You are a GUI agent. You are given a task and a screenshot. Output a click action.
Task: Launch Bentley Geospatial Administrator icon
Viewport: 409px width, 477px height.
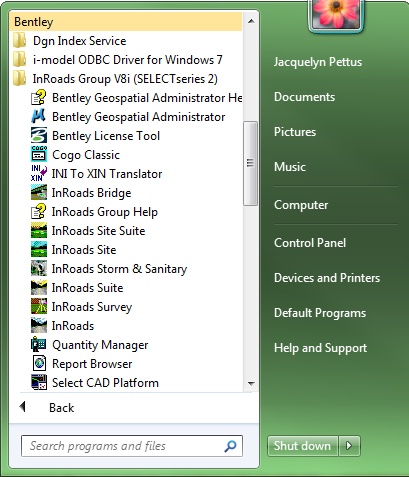[39, 117]
